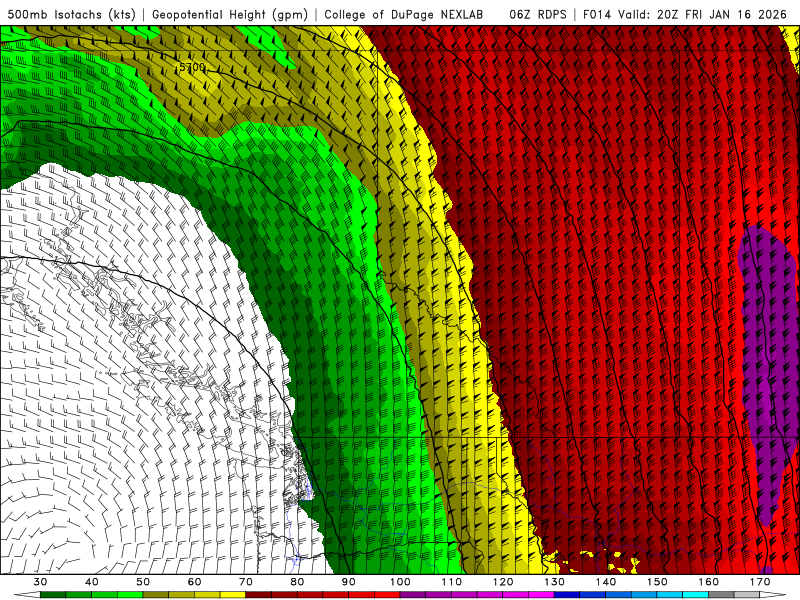The image size is (800, 600).
Task: Click the color bar label "70"
Action: [245, 582]
